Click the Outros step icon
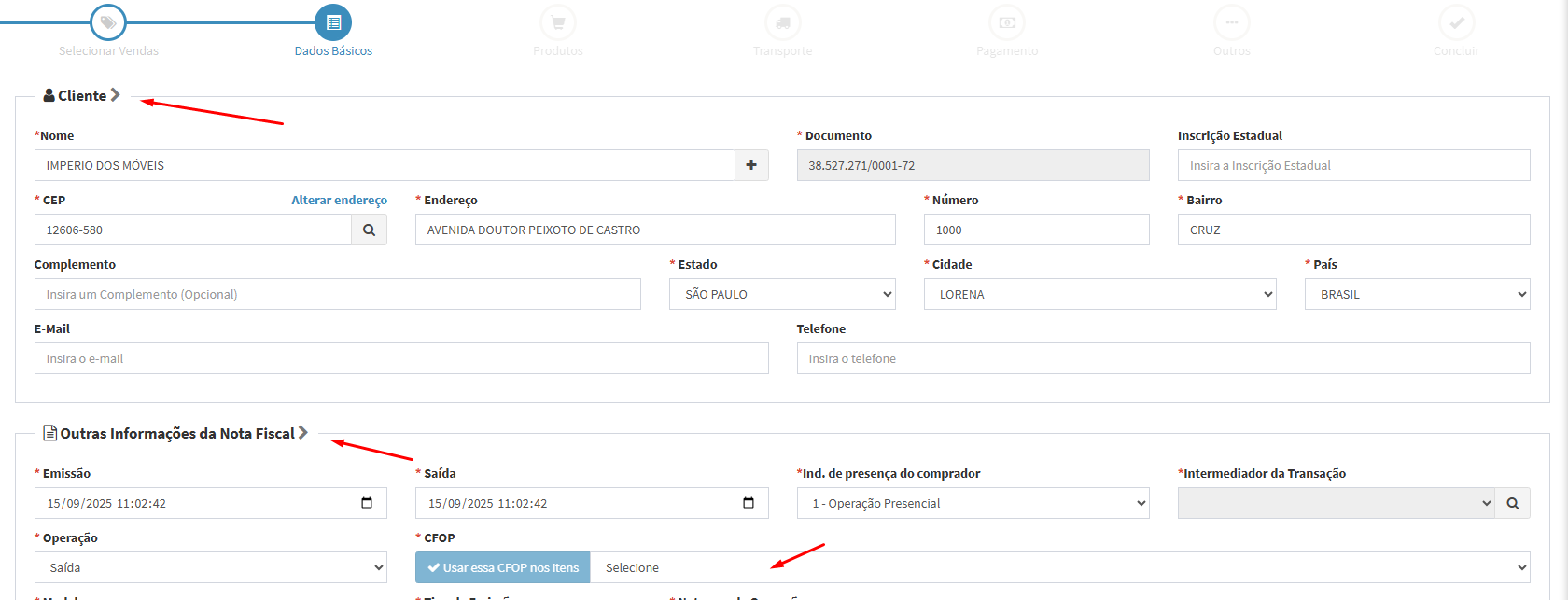Screen dimensions: 1568x600 point(1232,22)
